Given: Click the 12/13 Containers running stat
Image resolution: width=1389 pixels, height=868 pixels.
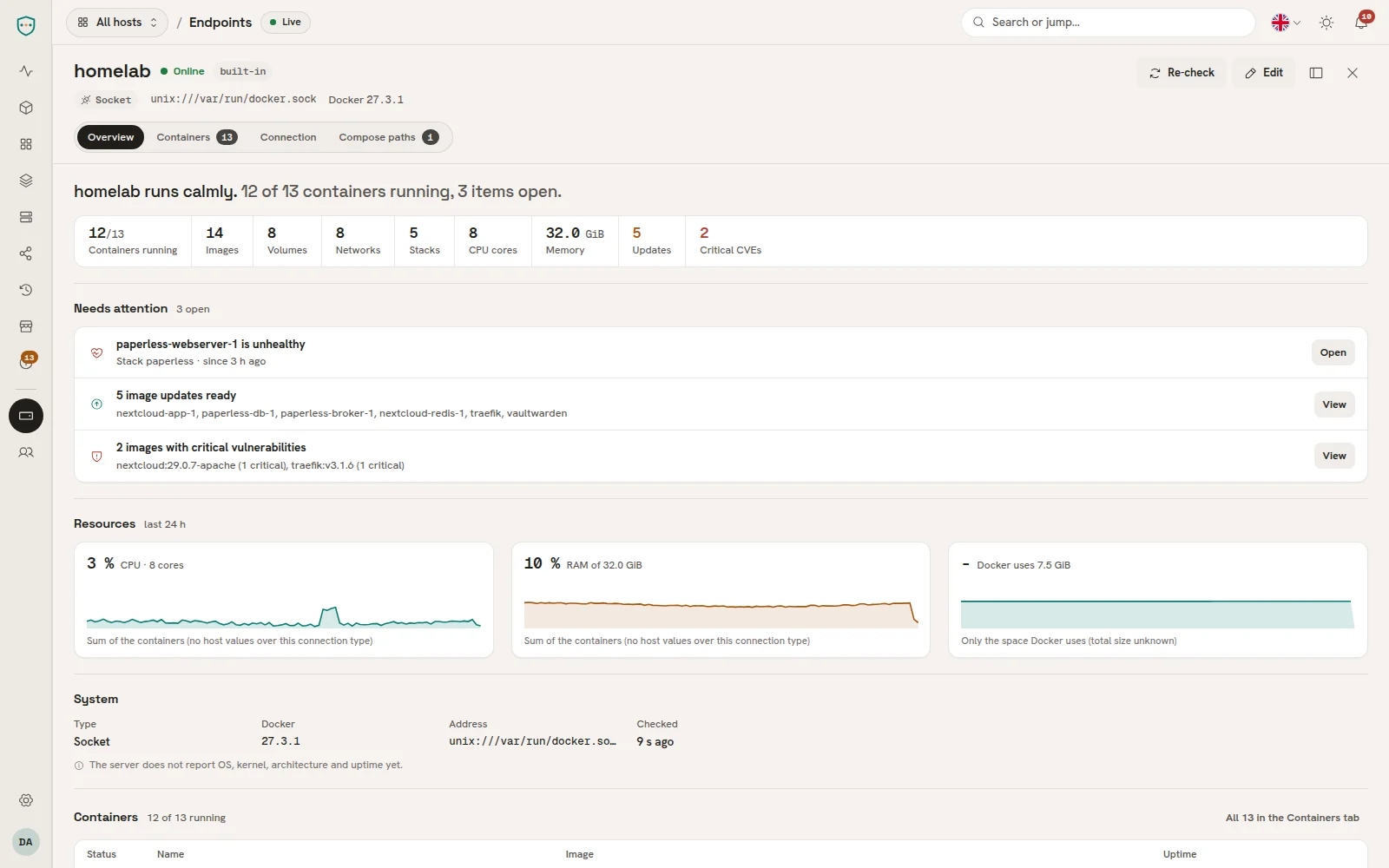Looking at the screenshot, I should 133,241.
